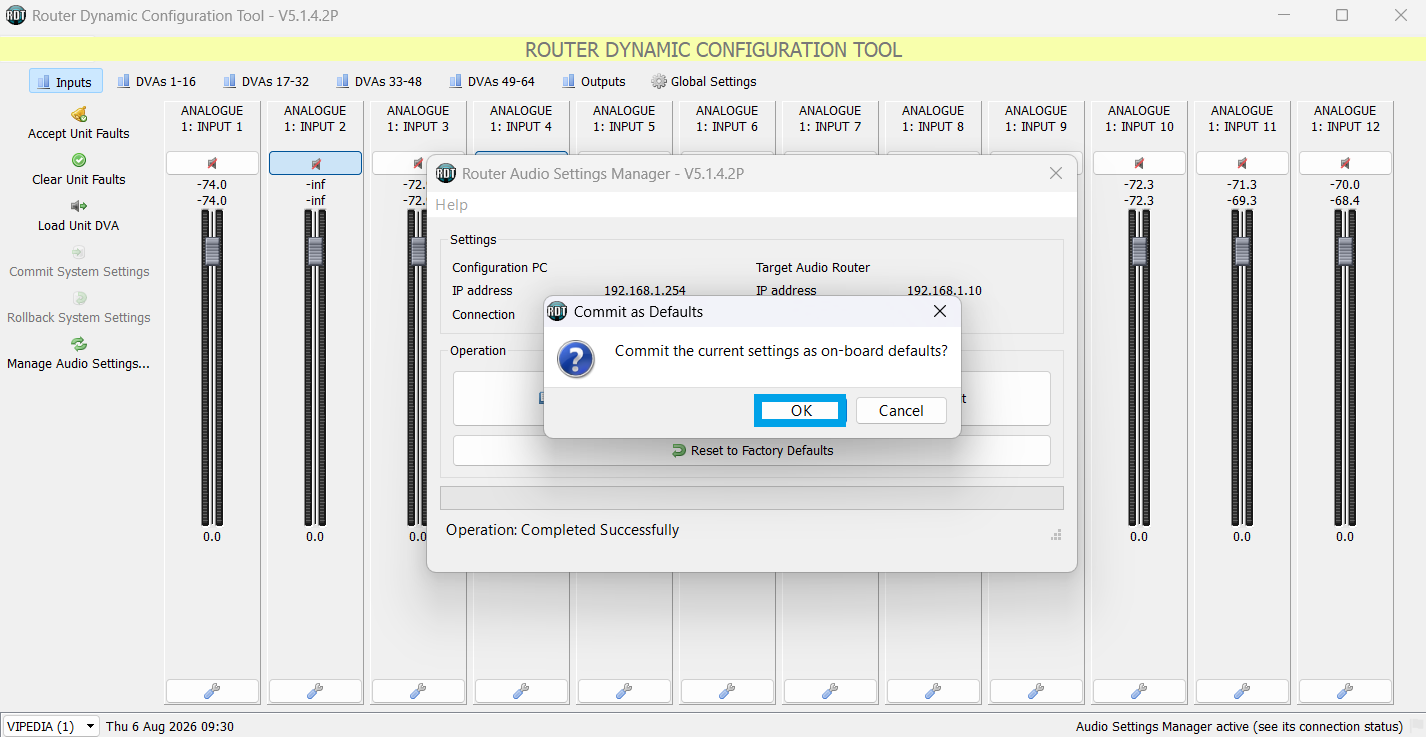Open INPUT 10 wrench settings
The image size is (1426, 737).
(x=1139, y=691)
